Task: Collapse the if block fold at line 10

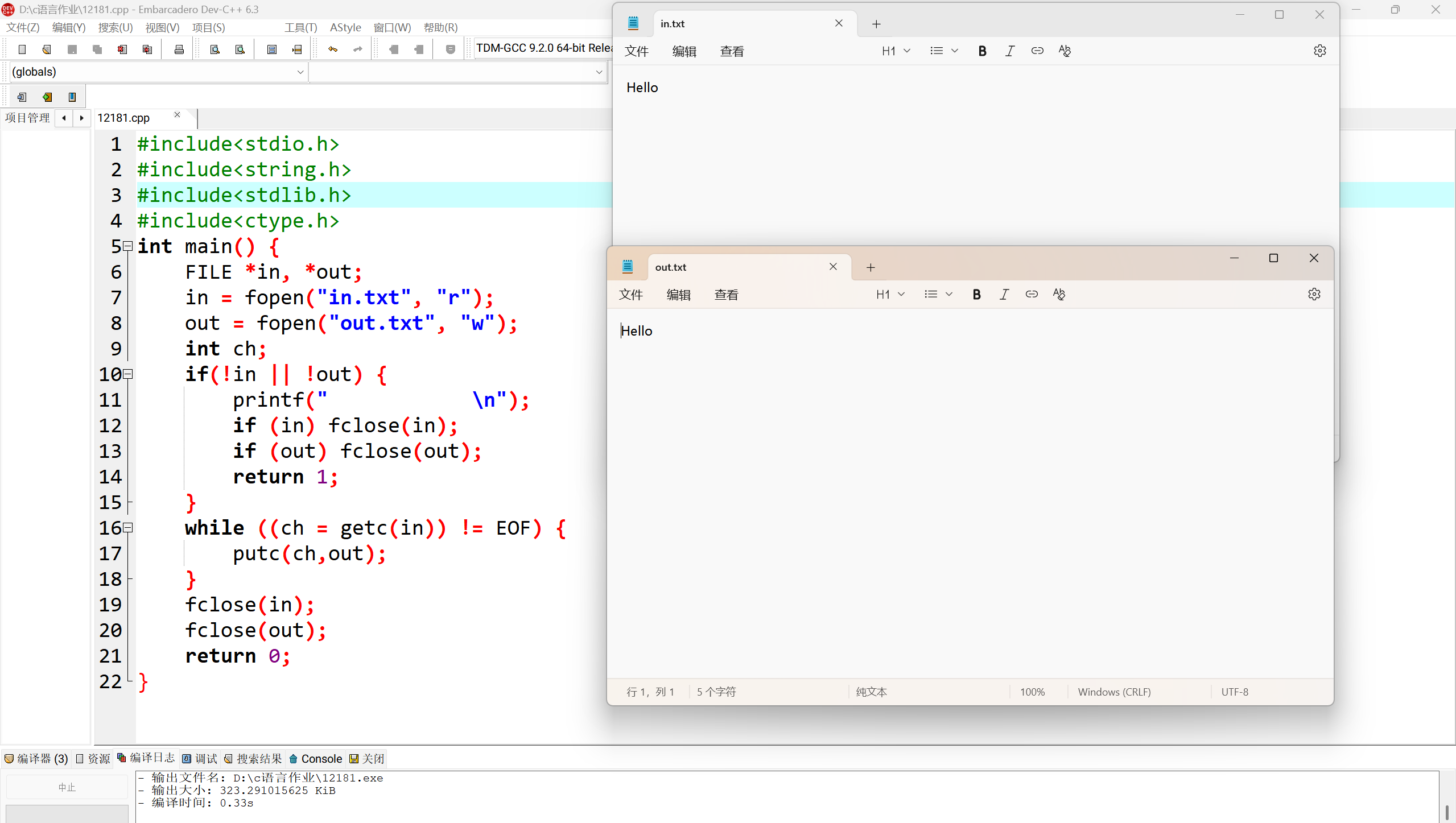Action: [x=129, y=374]
